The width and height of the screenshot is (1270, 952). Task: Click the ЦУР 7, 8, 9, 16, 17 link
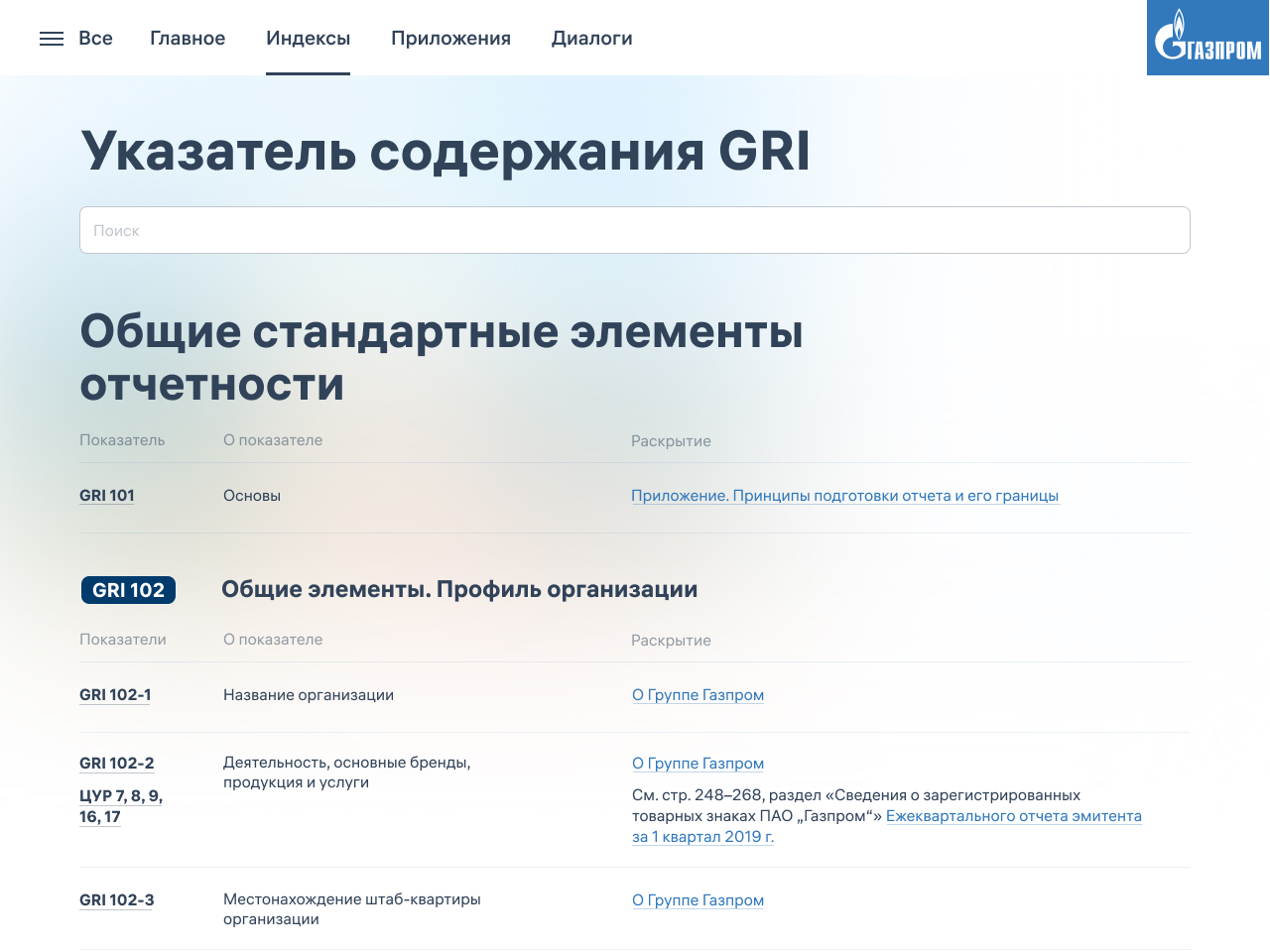tap(120, 806)
